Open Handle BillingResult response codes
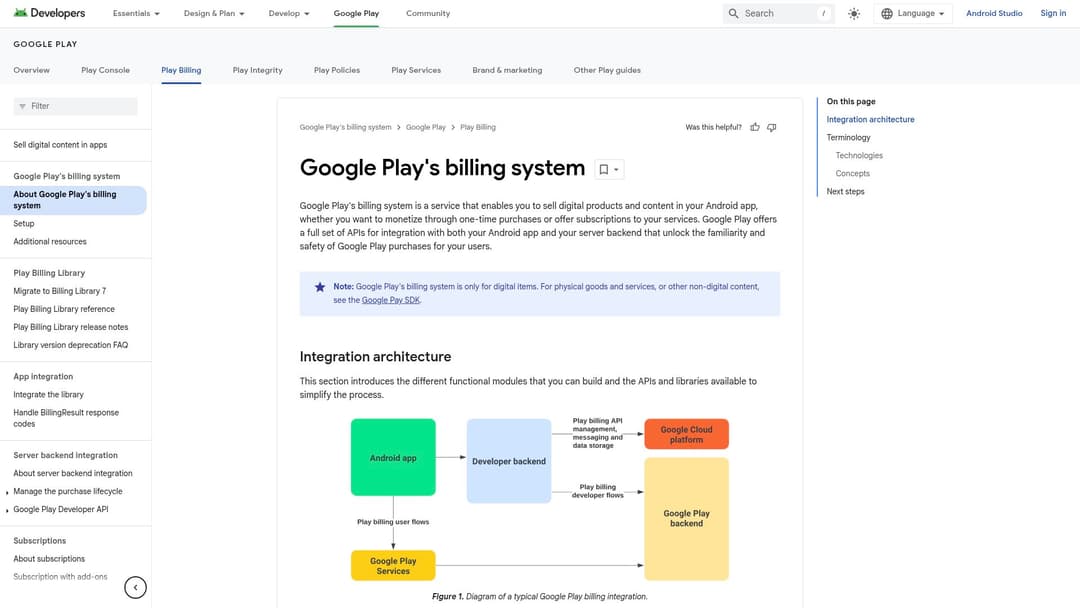Viewport: 1080px width, 608px height. coord(66,418)
